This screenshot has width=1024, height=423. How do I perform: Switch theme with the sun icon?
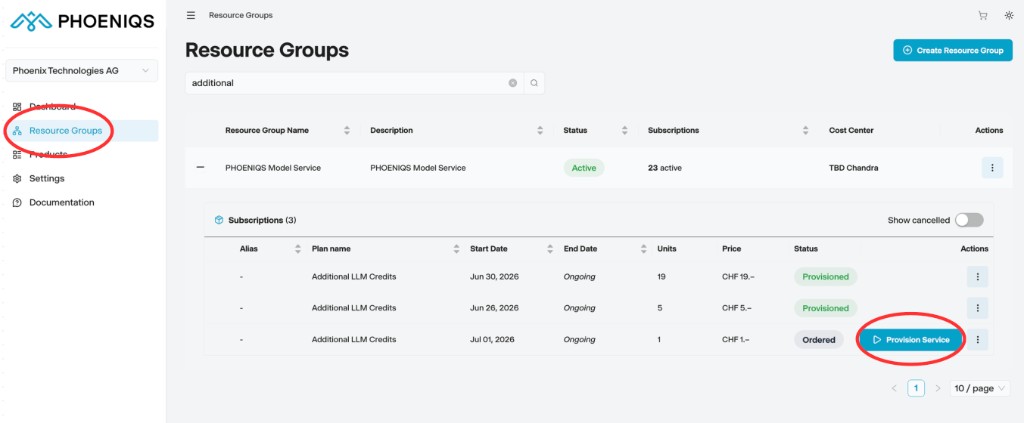(x=1009, y=16)
